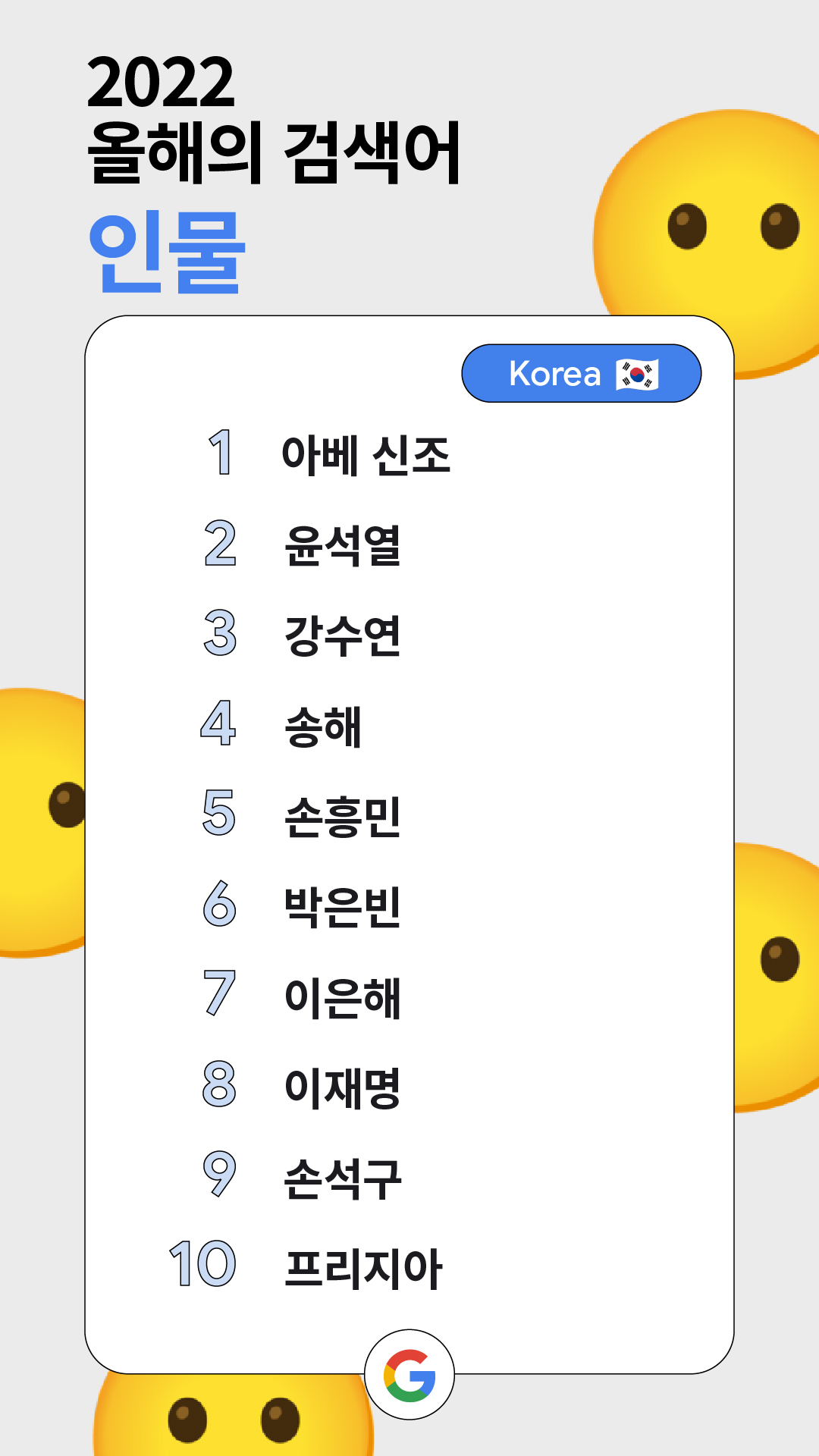This screenshot has height=1456, width=819.
Task: Click the emoji face on right edge
Action: 777,978
